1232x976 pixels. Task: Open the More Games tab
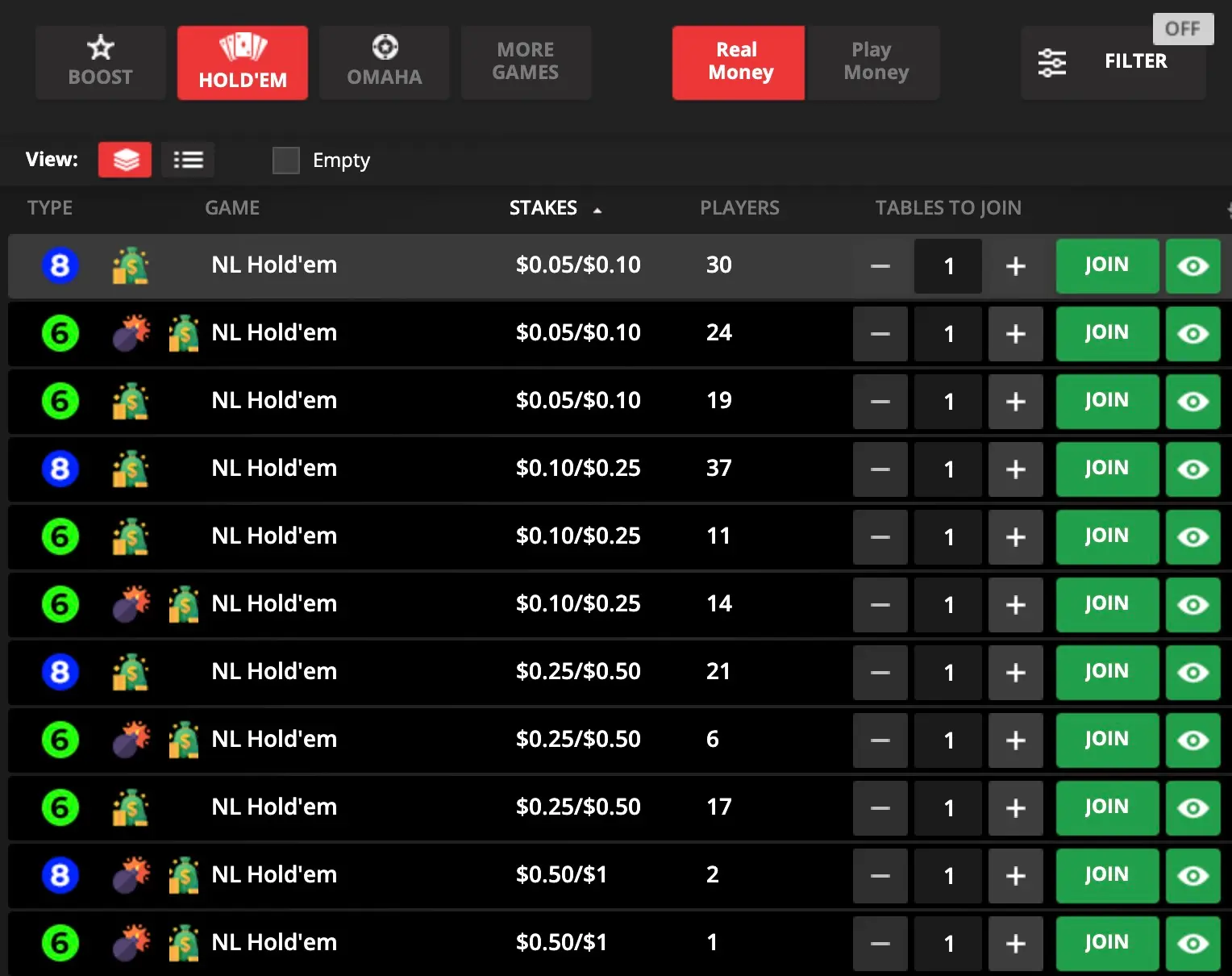coord(526,62)
